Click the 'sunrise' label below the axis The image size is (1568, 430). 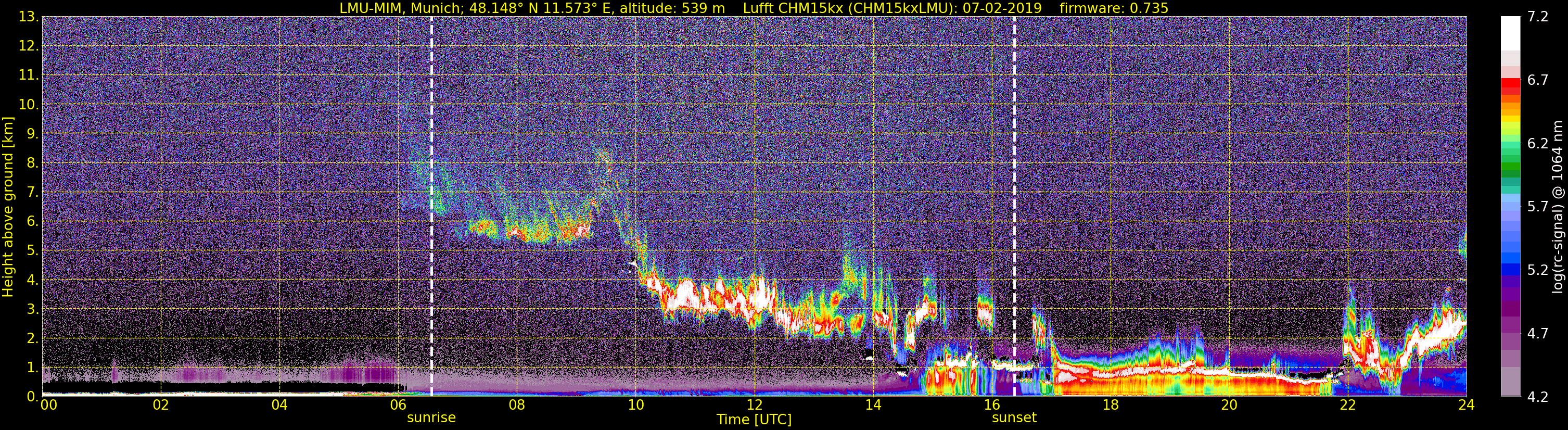coord(431,418)
